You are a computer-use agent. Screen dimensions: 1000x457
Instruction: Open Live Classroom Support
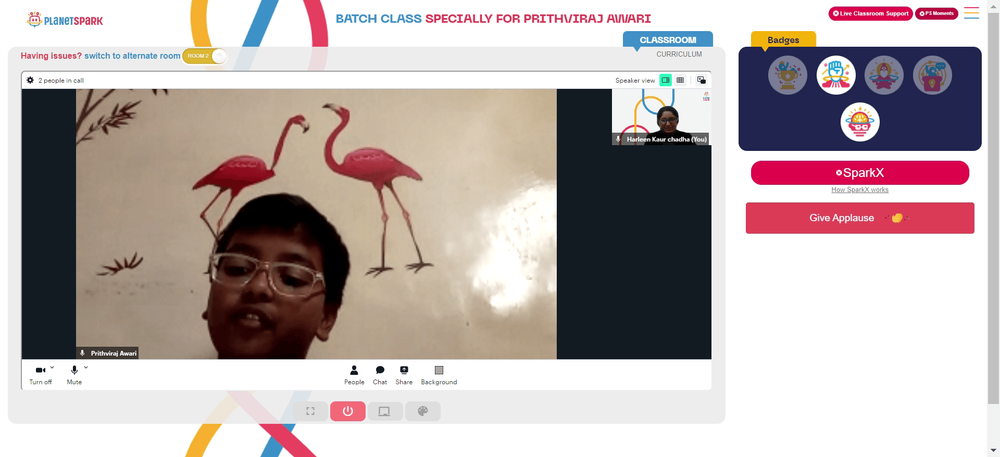(x=871, y=13)
